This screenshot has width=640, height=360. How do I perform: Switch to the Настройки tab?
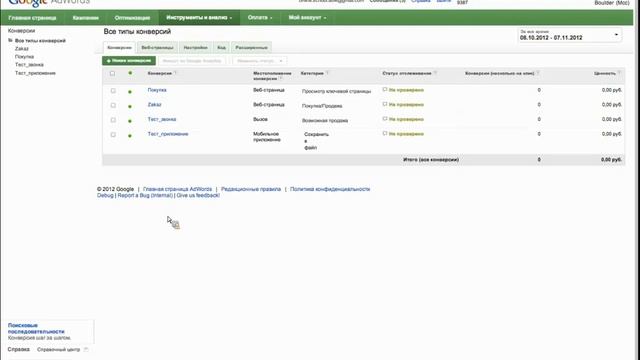click(196, 47)
